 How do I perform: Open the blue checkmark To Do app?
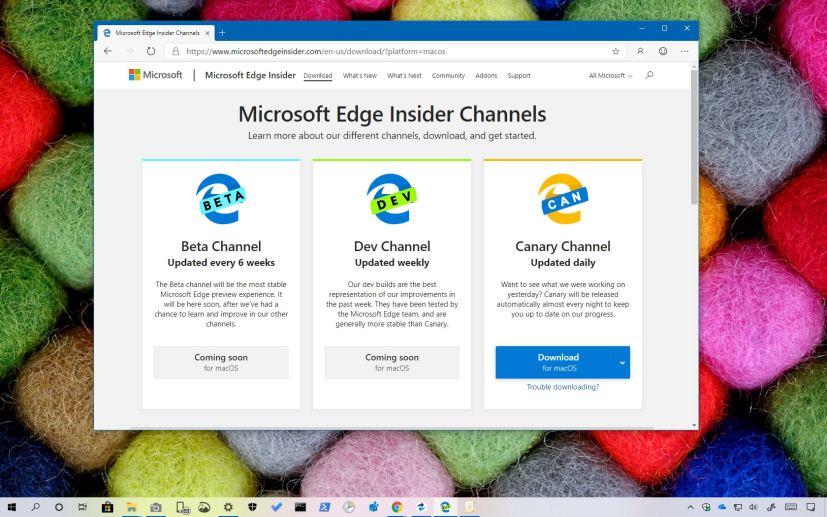(276, 507)
